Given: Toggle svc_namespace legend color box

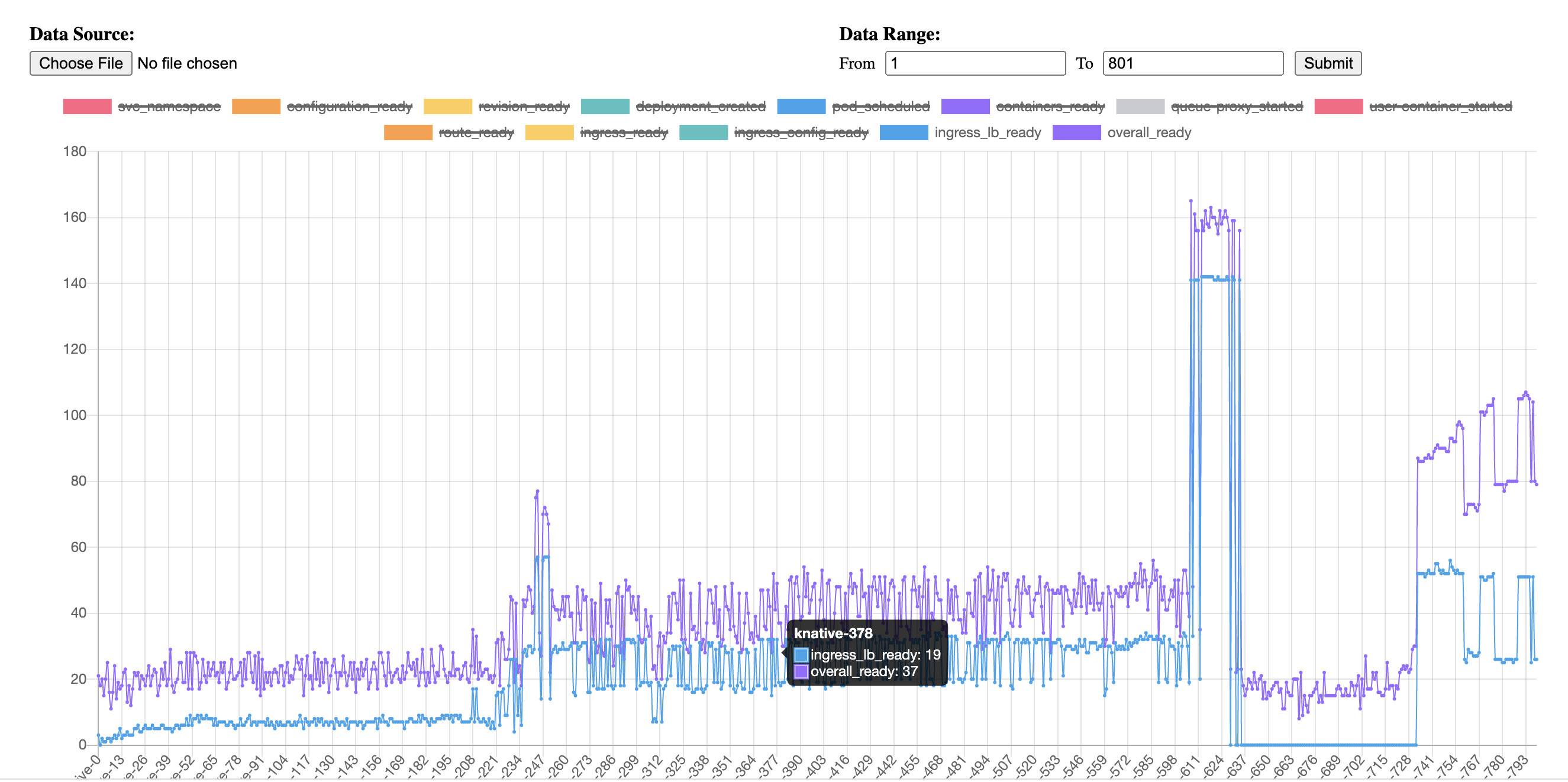Looking at the screenshot, I should 87,106.
